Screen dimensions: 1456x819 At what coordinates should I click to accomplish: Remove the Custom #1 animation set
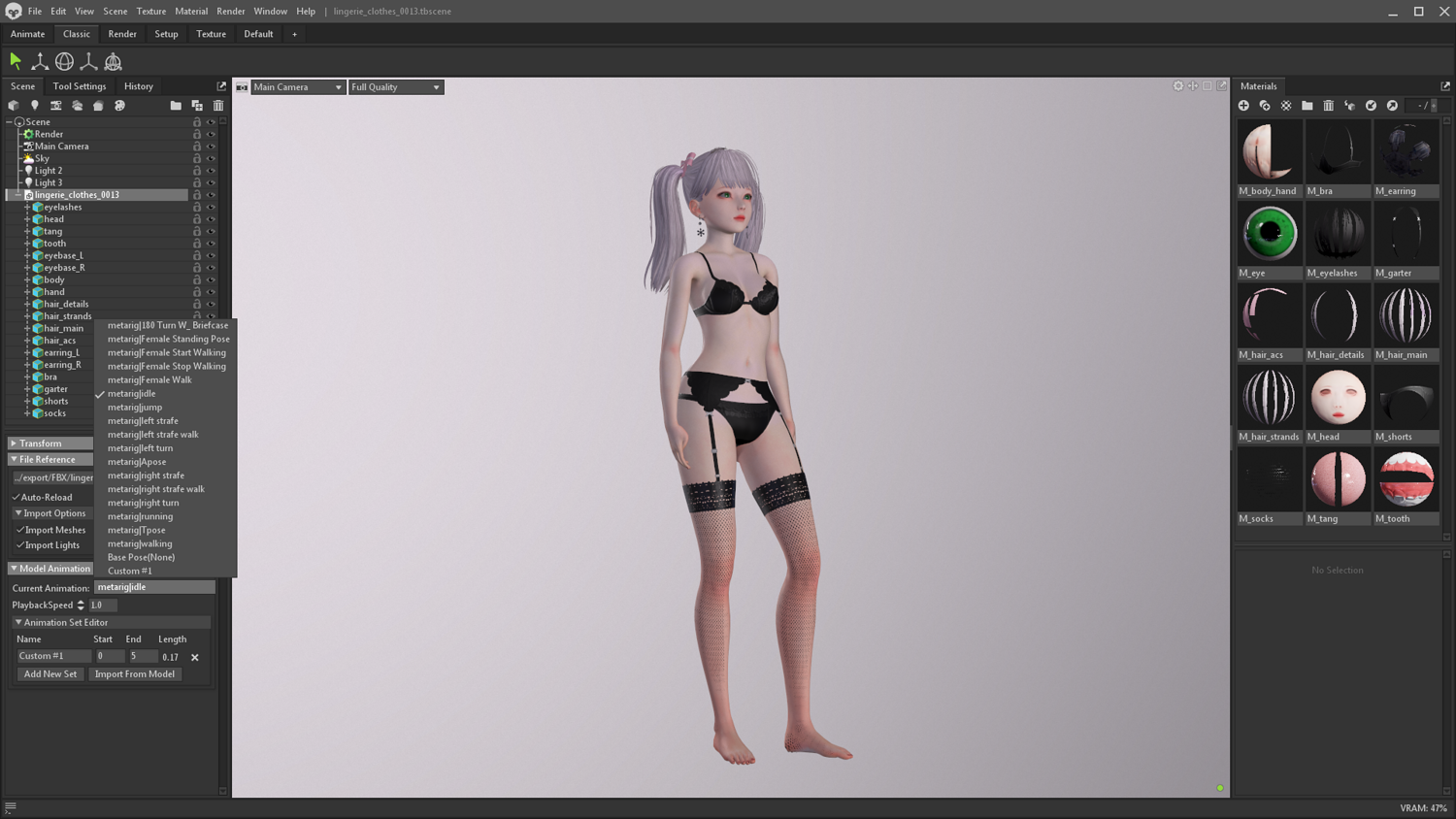click(x=195, y=658)
